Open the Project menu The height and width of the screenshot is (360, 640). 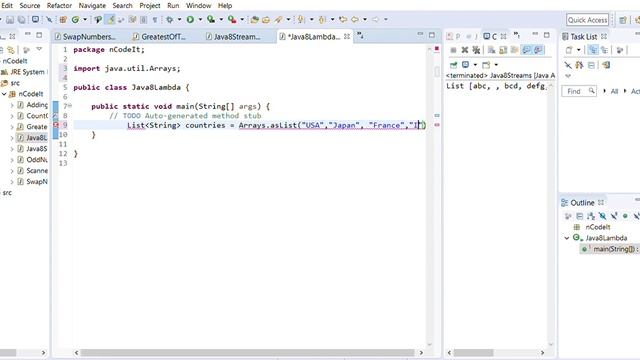(150, 6)
